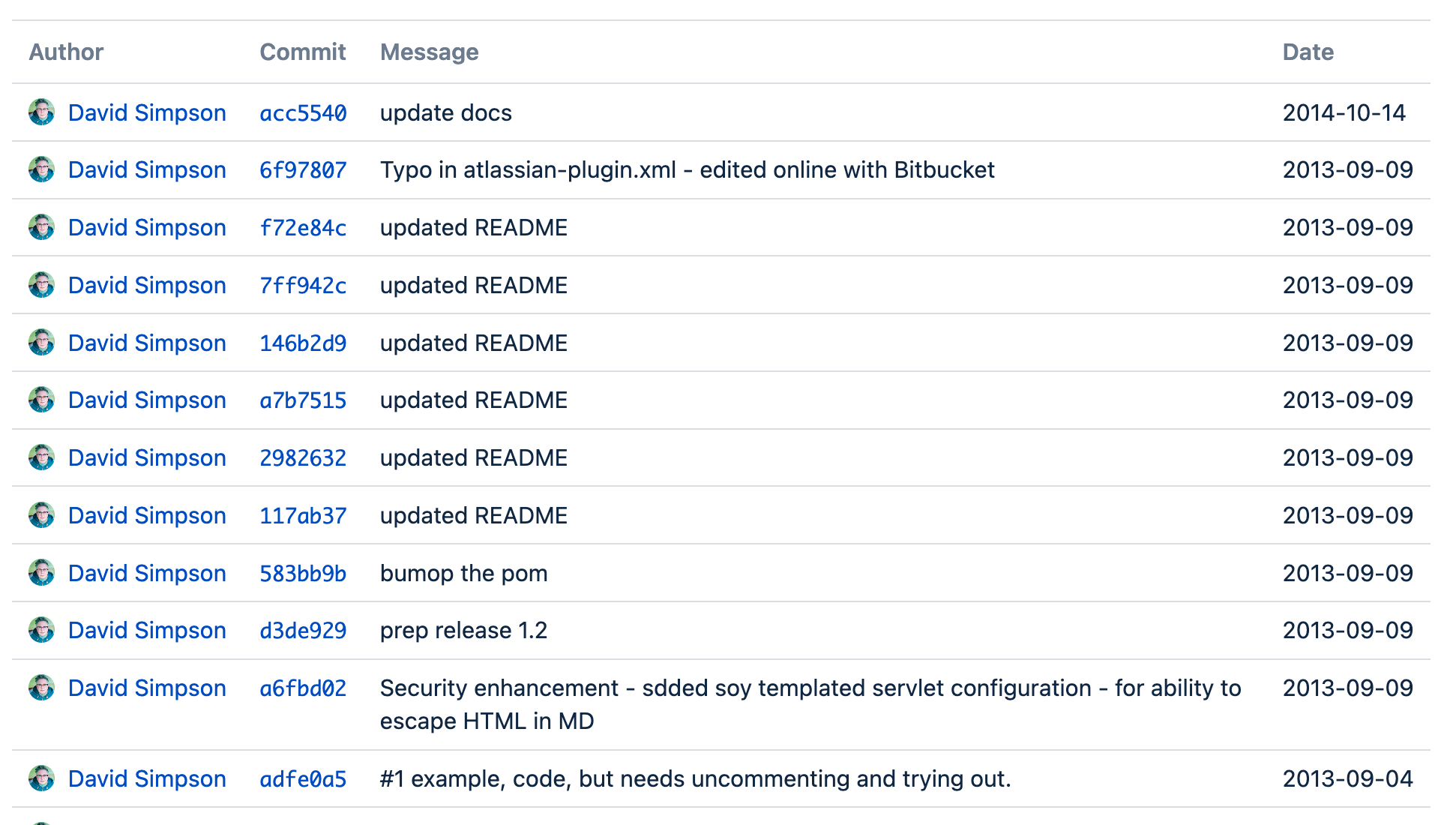Open David Simpson author link for 583bb9b
Viewport: 1456px width, 825px height.
(147, 573)
